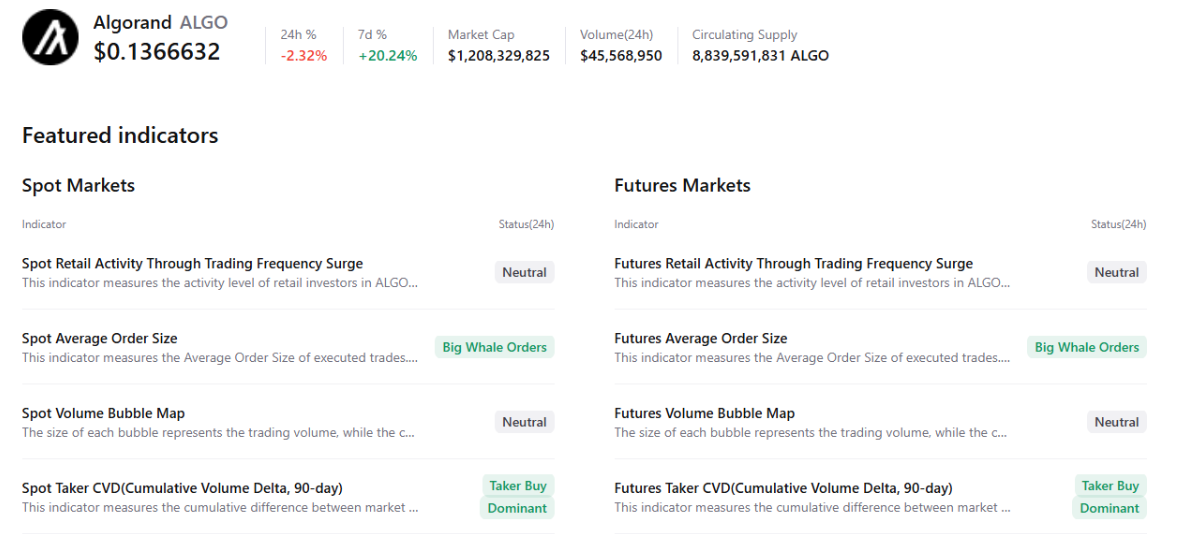Click Taker Buy Dominant badge under Spot Markets
1201x534 pixels.
[x=517, y=497]
